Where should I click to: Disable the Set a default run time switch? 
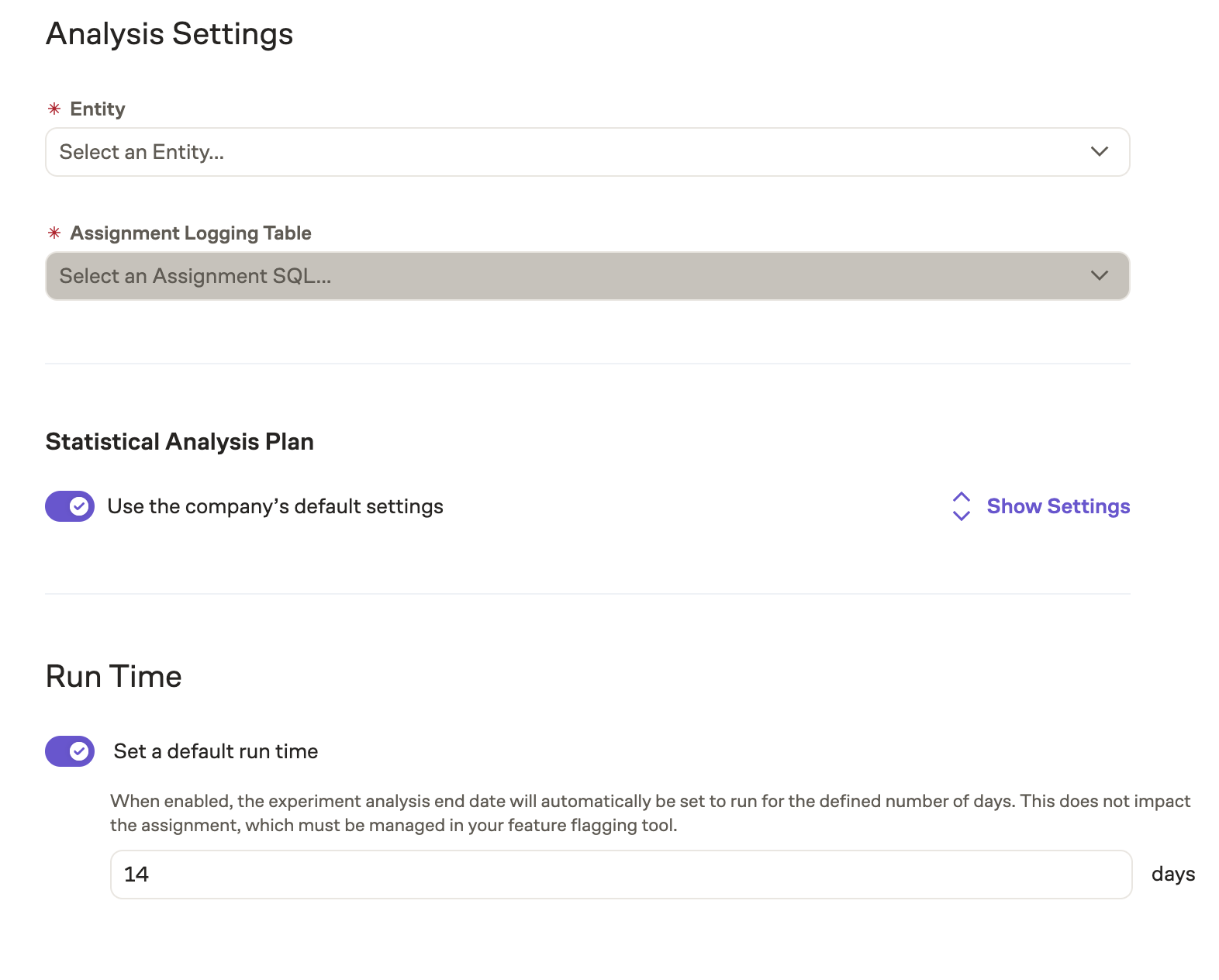click(70, 751)
